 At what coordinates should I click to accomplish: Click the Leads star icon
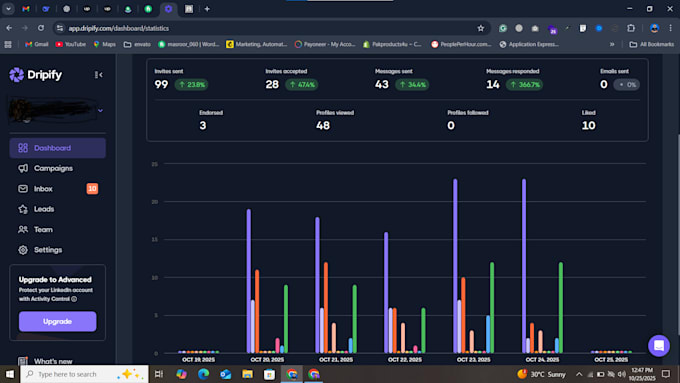[23, 209]
